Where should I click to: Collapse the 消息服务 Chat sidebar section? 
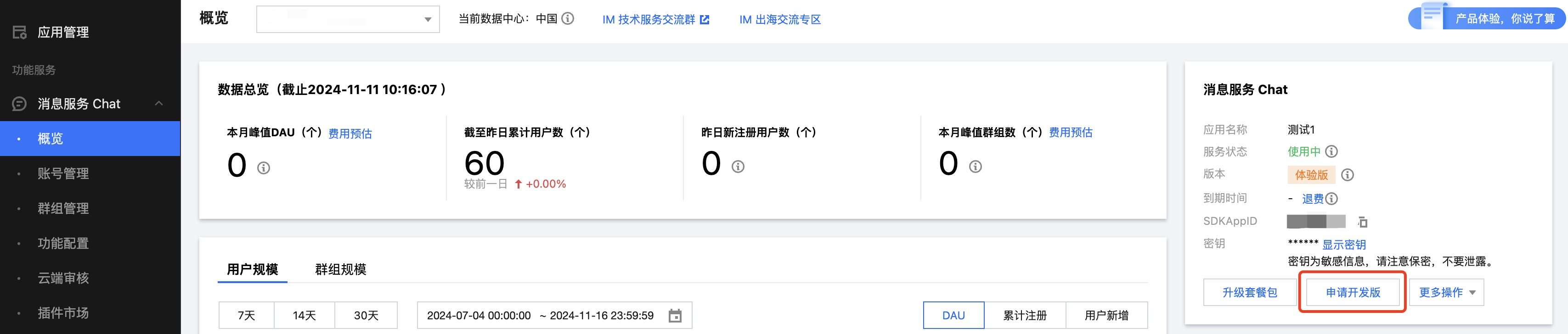159,103
